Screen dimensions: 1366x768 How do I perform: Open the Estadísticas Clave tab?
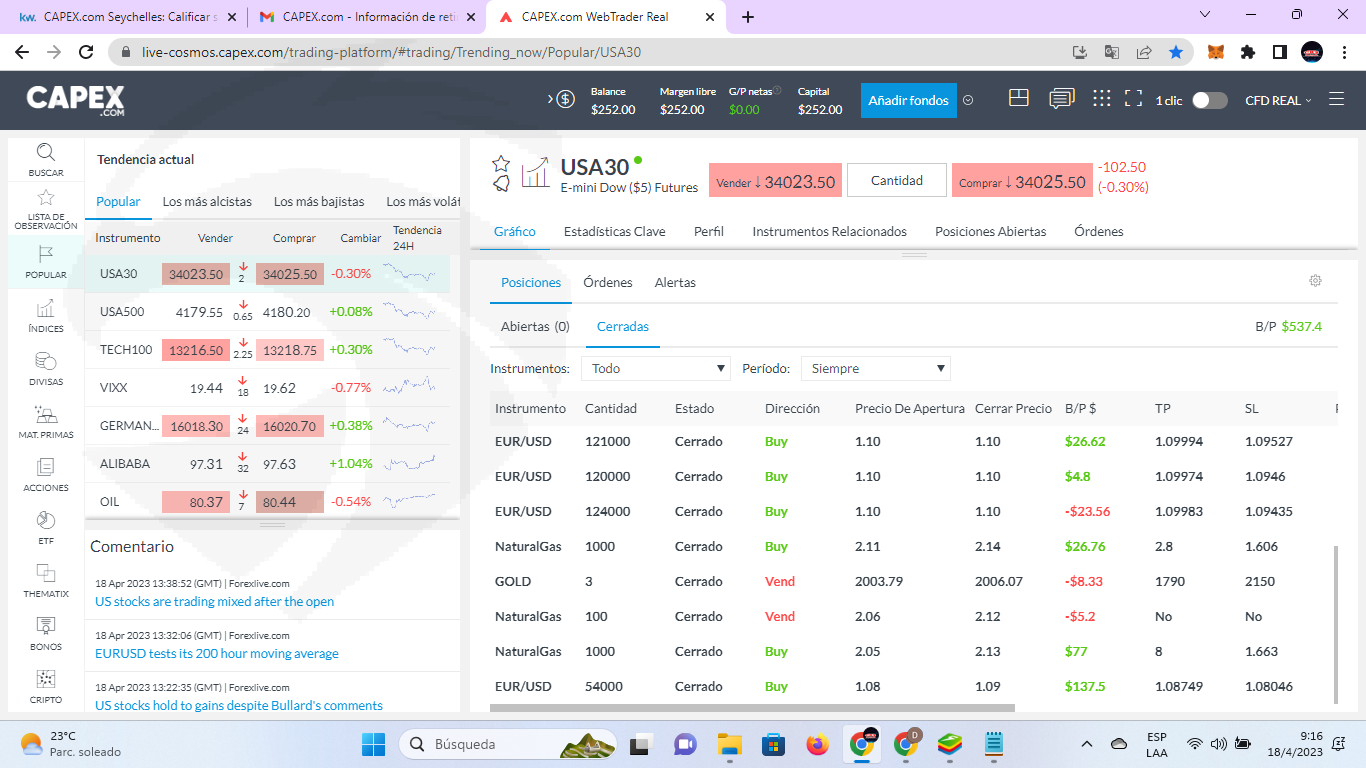click(614, 231)
